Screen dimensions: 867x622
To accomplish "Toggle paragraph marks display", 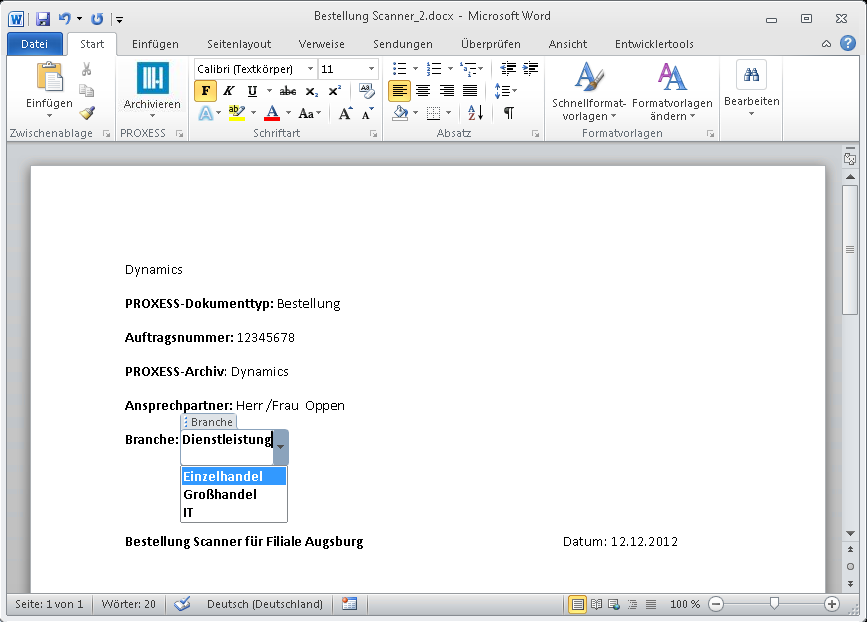I will [x=509, y=113].
